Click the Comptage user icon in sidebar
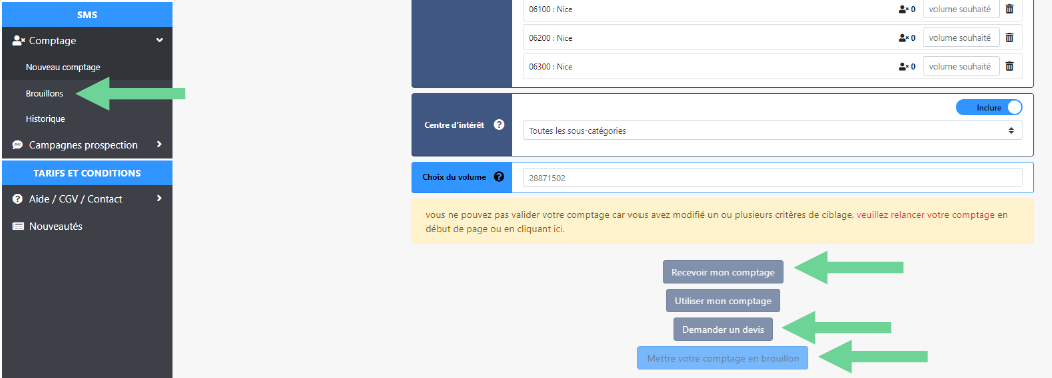Screen dimensions: 1052x378 coord(18,41)
